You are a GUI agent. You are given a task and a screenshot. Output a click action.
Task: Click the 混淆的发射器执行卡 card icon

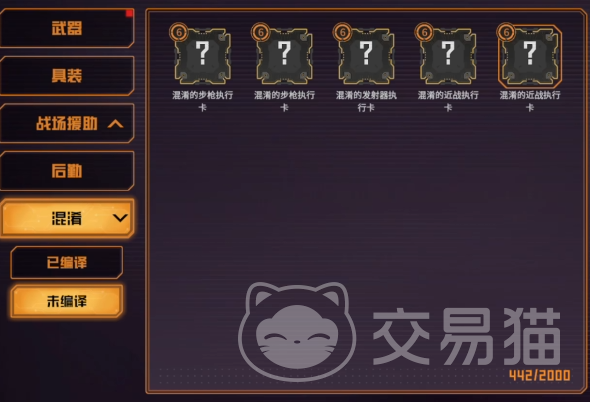pyautogui.click(x=366, y=56)
